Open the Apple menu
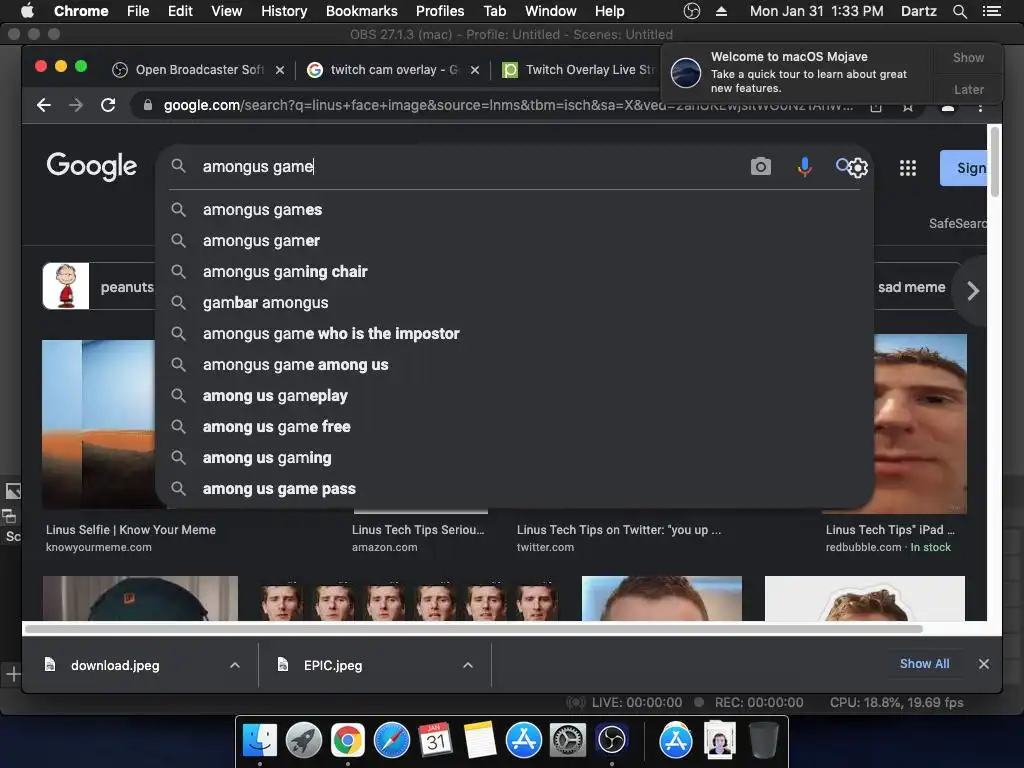 [x=27, y=10]
